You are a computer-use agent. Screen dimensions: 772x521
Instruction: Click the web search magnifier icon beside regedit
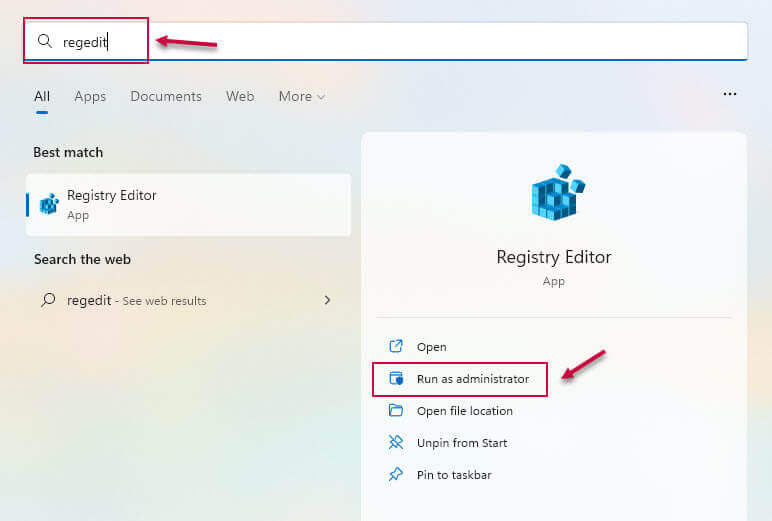point(48,299)
